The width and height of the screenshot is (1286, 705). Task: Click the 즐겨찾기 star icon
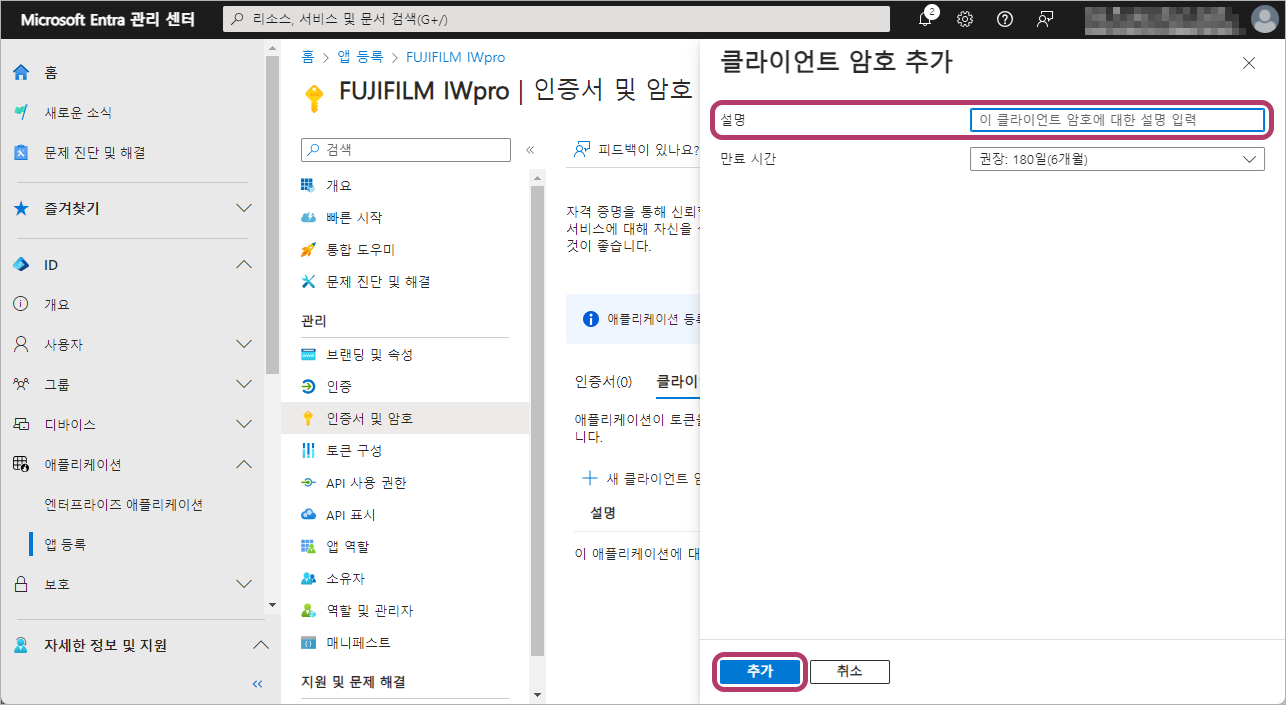pyautogui.click(x=21, y=209)
